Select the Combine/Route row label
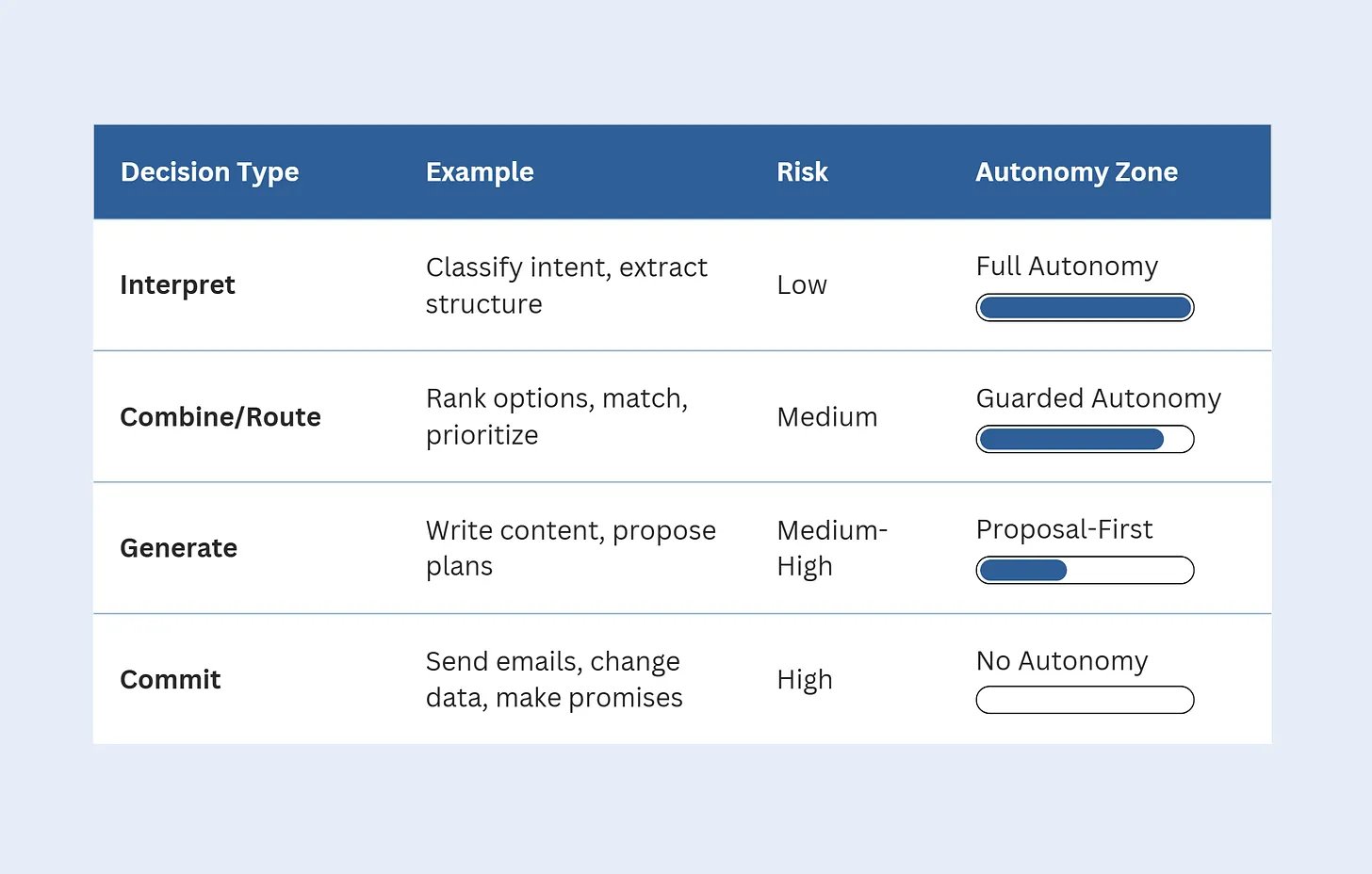 [220, 416]
